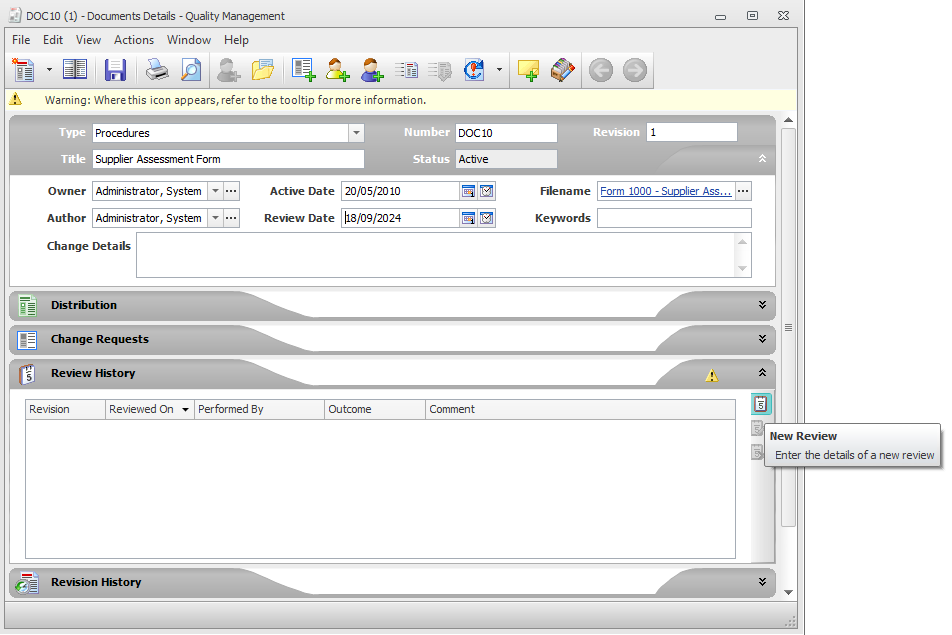This screenshot has height=635, width=952.
Task: Open the Review Date calendar picker
Action: coord(468,218)
